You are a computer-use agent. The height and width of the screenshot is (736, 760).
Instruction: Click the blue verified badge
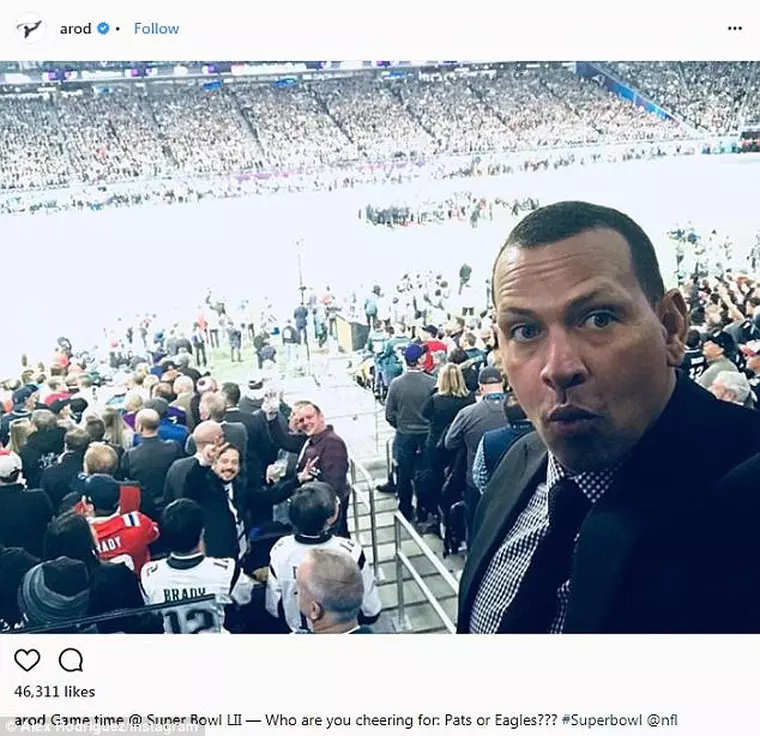(x=102, y=29)
